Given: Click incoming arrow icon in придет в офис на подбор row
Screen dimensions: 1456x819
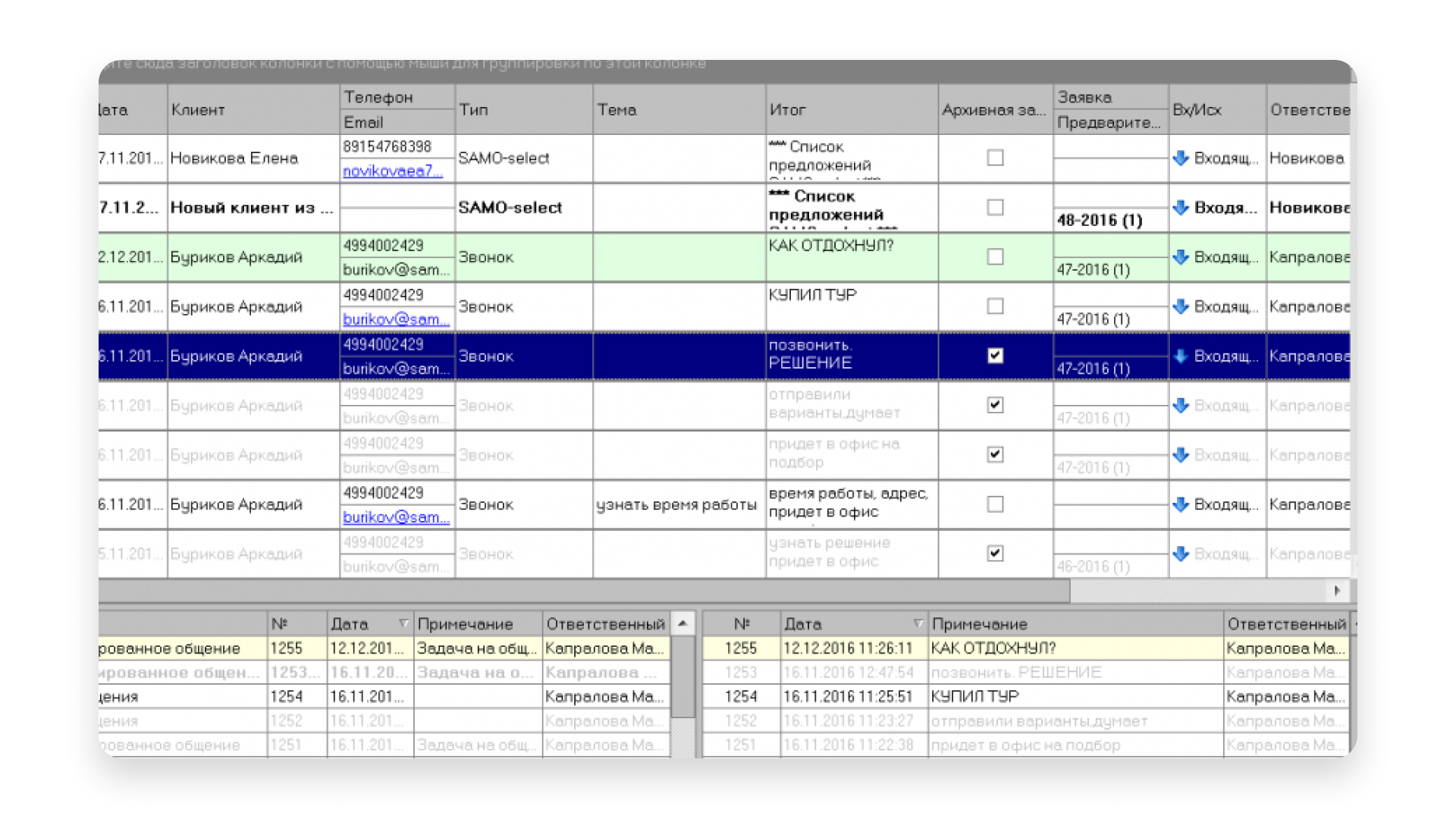Looking at the screenshot, I should point(1181,455).
